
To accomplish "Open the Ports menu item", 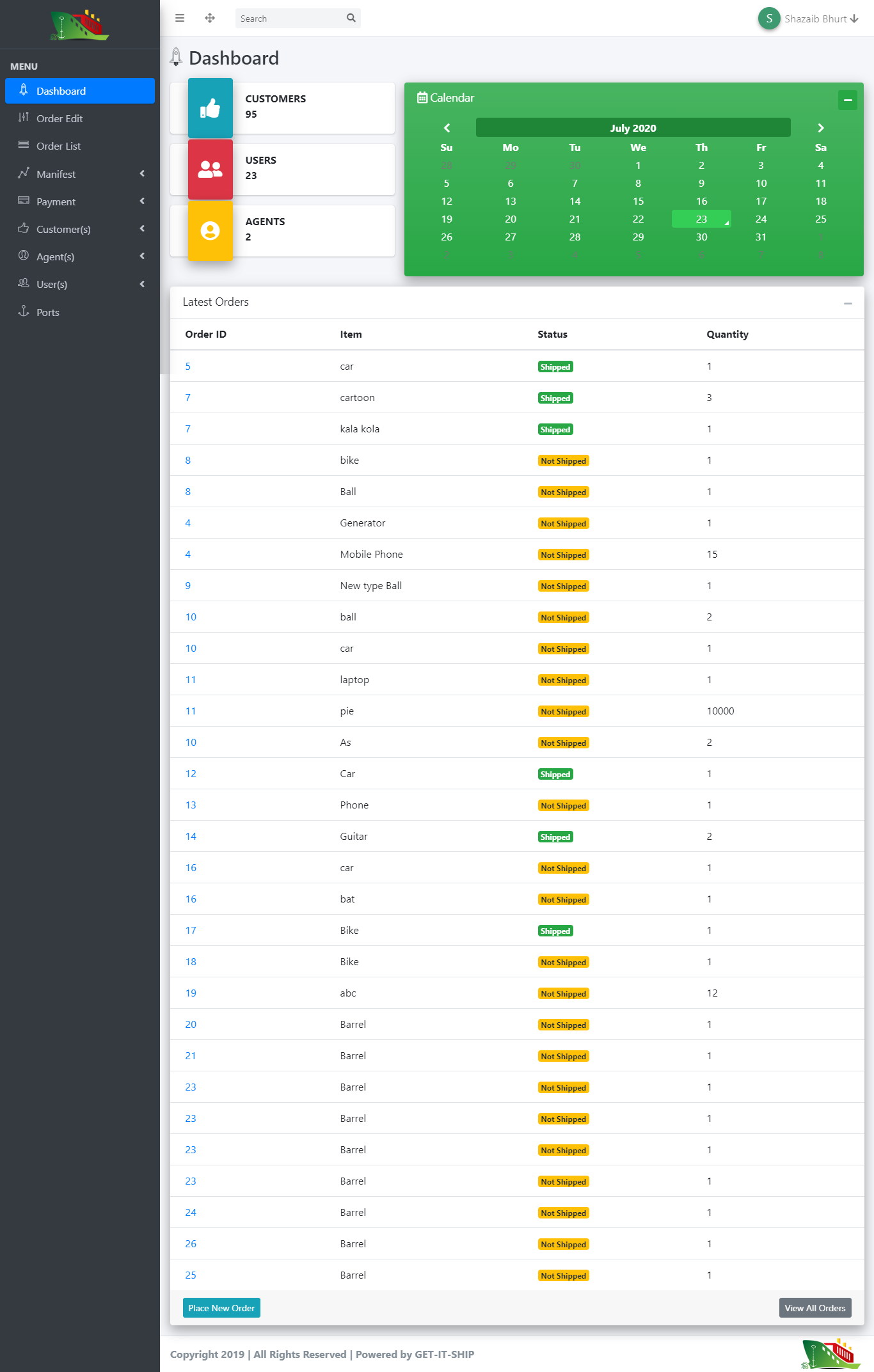I will [80, 312].
